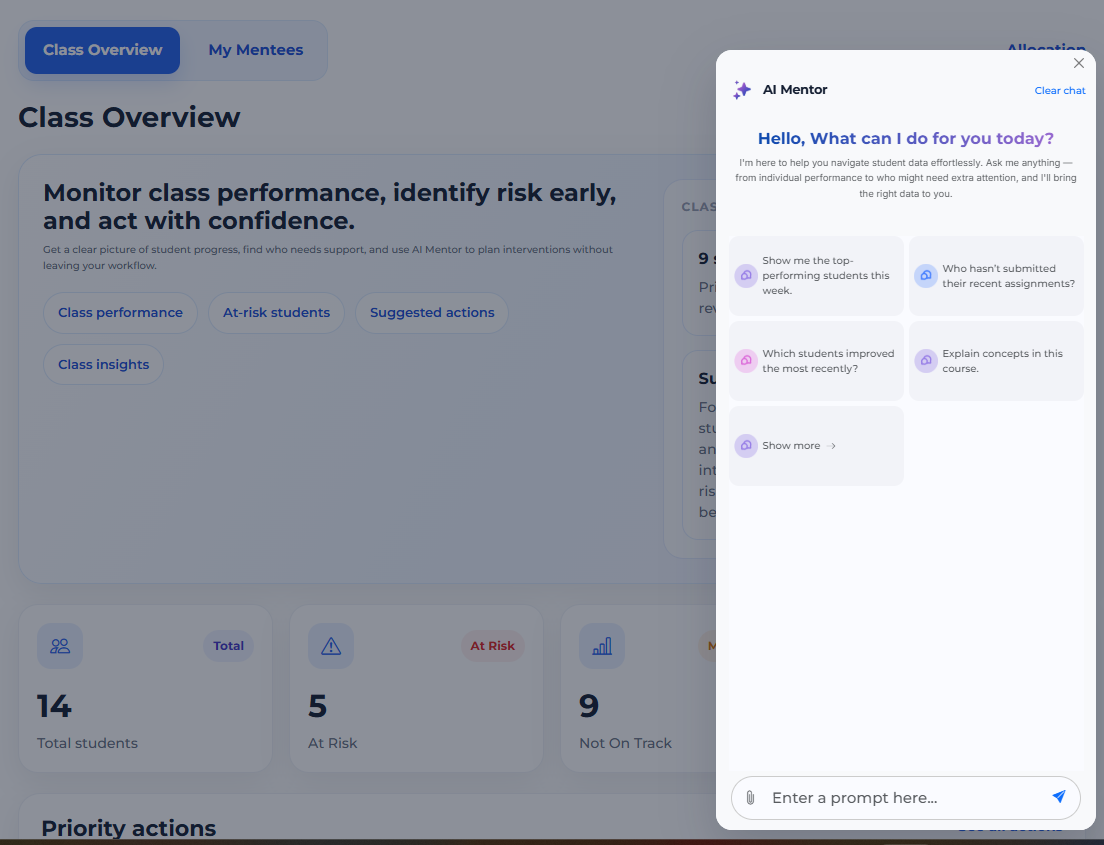Click the At Risk warning triangle icon
This screenshot has height=845, width=1104.
(x=331, y=646)
